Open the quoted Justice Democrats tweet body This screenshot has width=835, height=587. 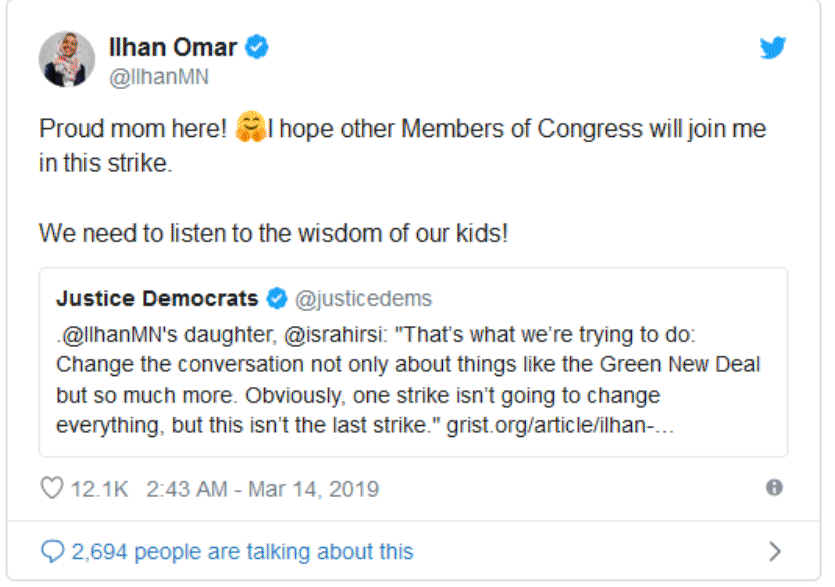pos(408,380)
